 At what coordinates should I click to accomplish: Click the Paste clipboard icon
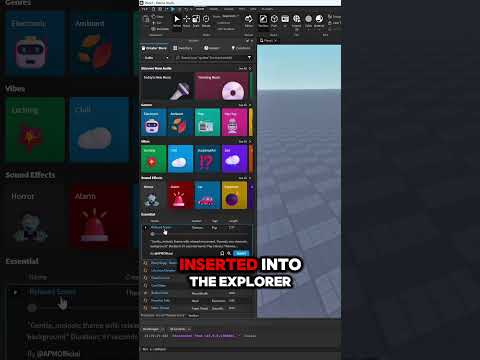pyautogui.click(x=146, y=19)
